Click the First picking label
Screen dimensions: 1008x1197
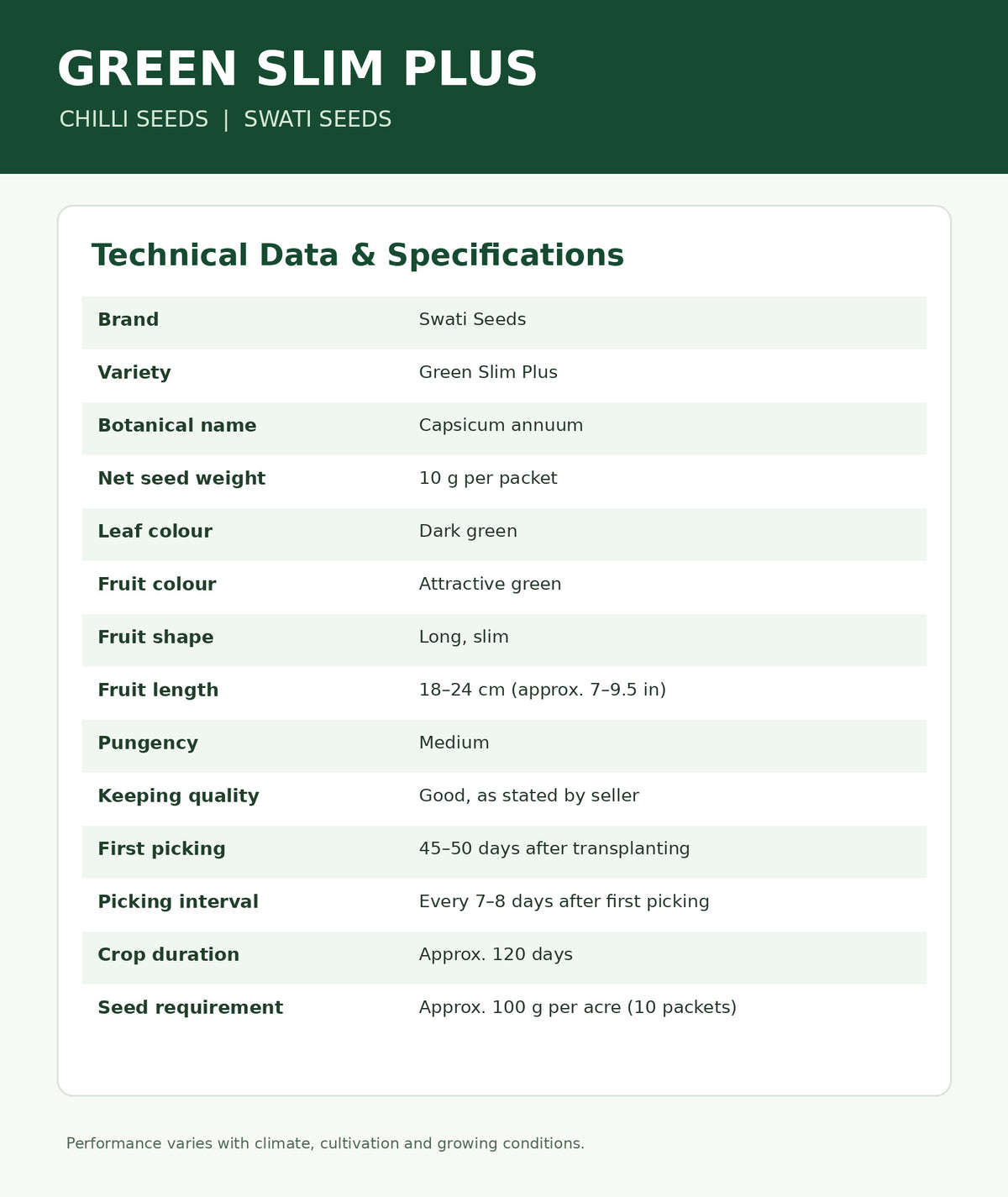tap(161, 849)
